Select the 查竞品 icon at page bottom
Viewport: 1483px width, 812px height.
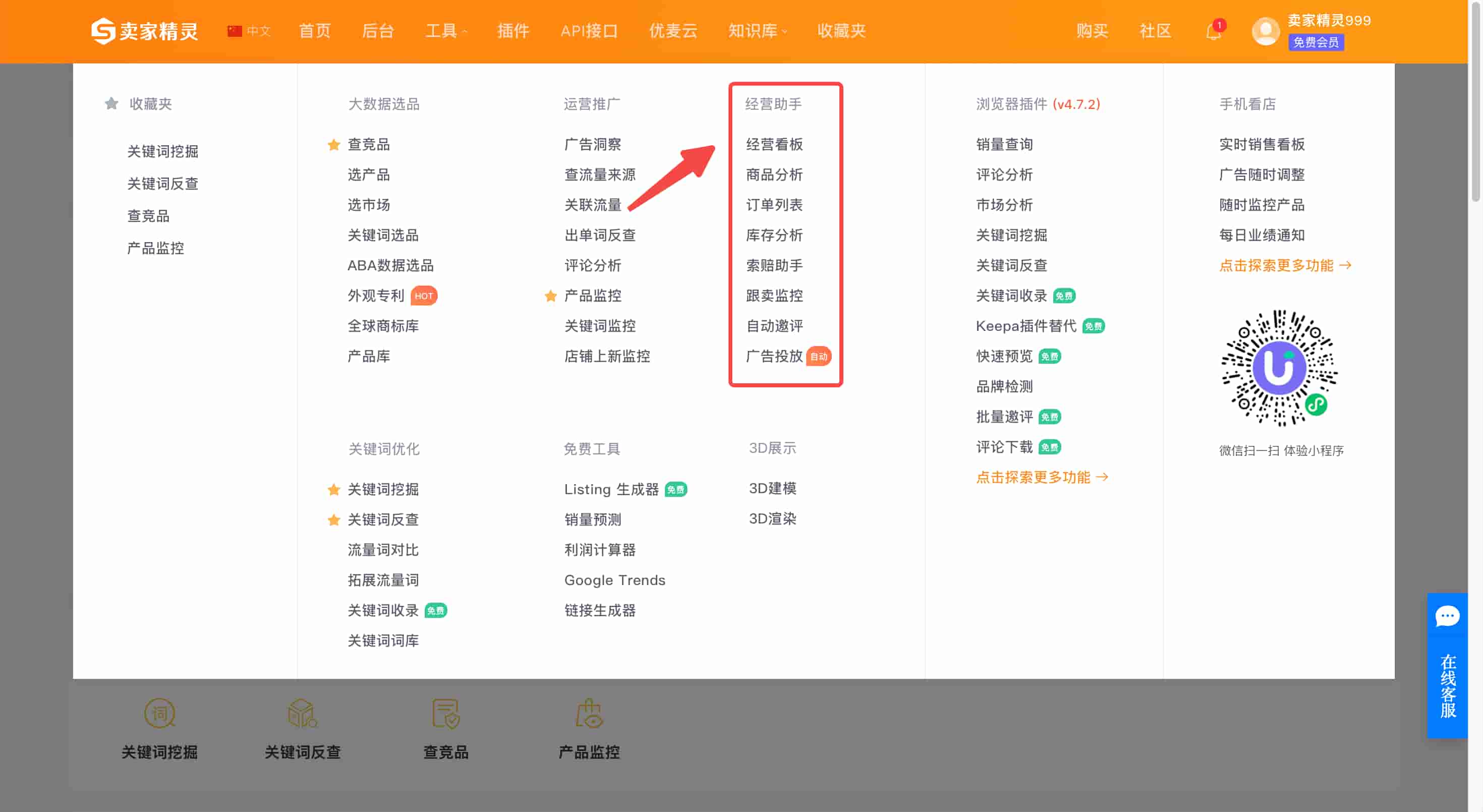click(445, 714)
